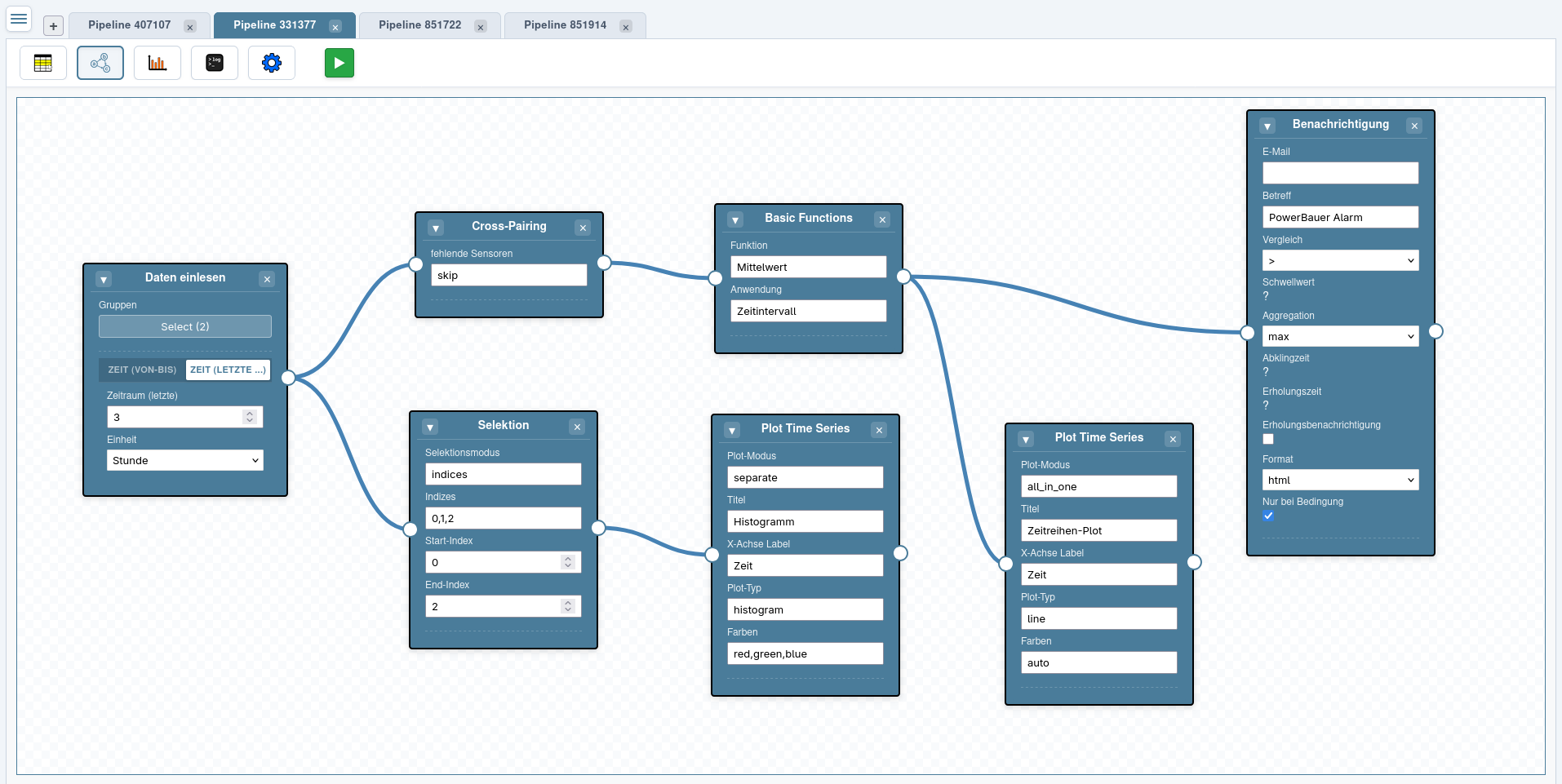
Task: Click the Funktion field showing Mittelwert
Action: click(809, 267)
